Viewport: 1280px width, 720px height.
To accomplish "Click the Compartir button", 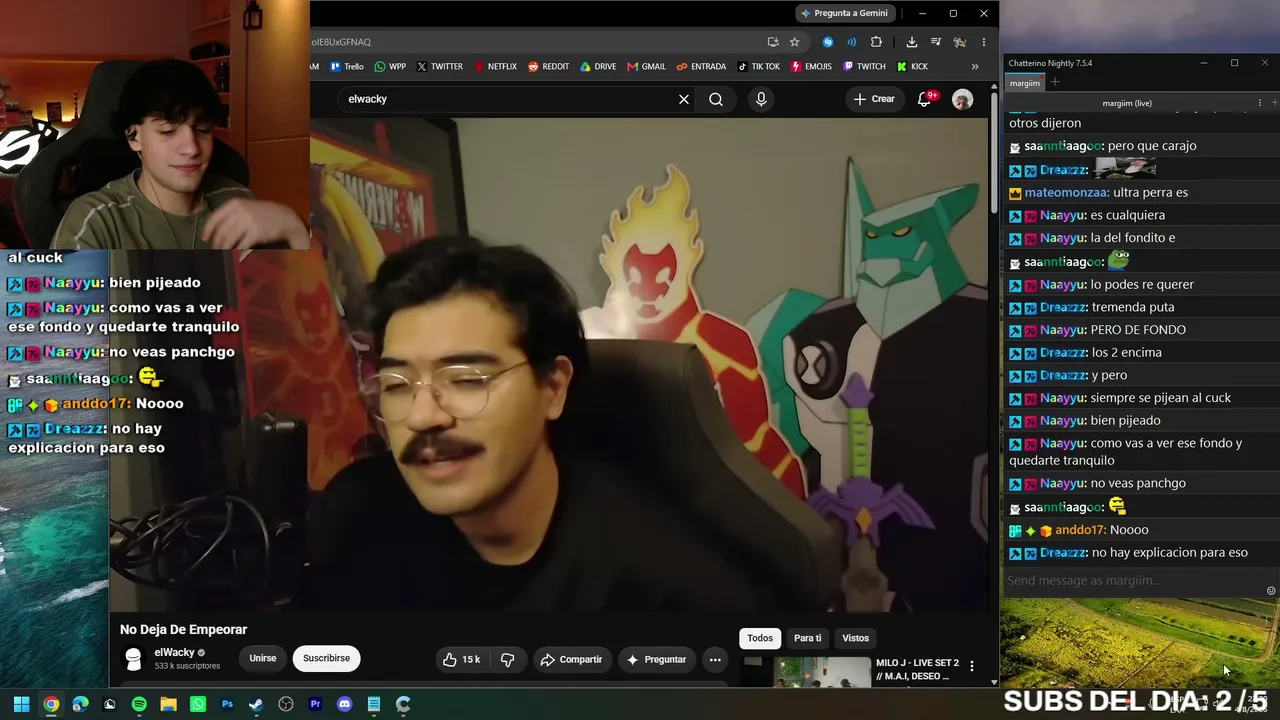I will click(x=571, y=660).
